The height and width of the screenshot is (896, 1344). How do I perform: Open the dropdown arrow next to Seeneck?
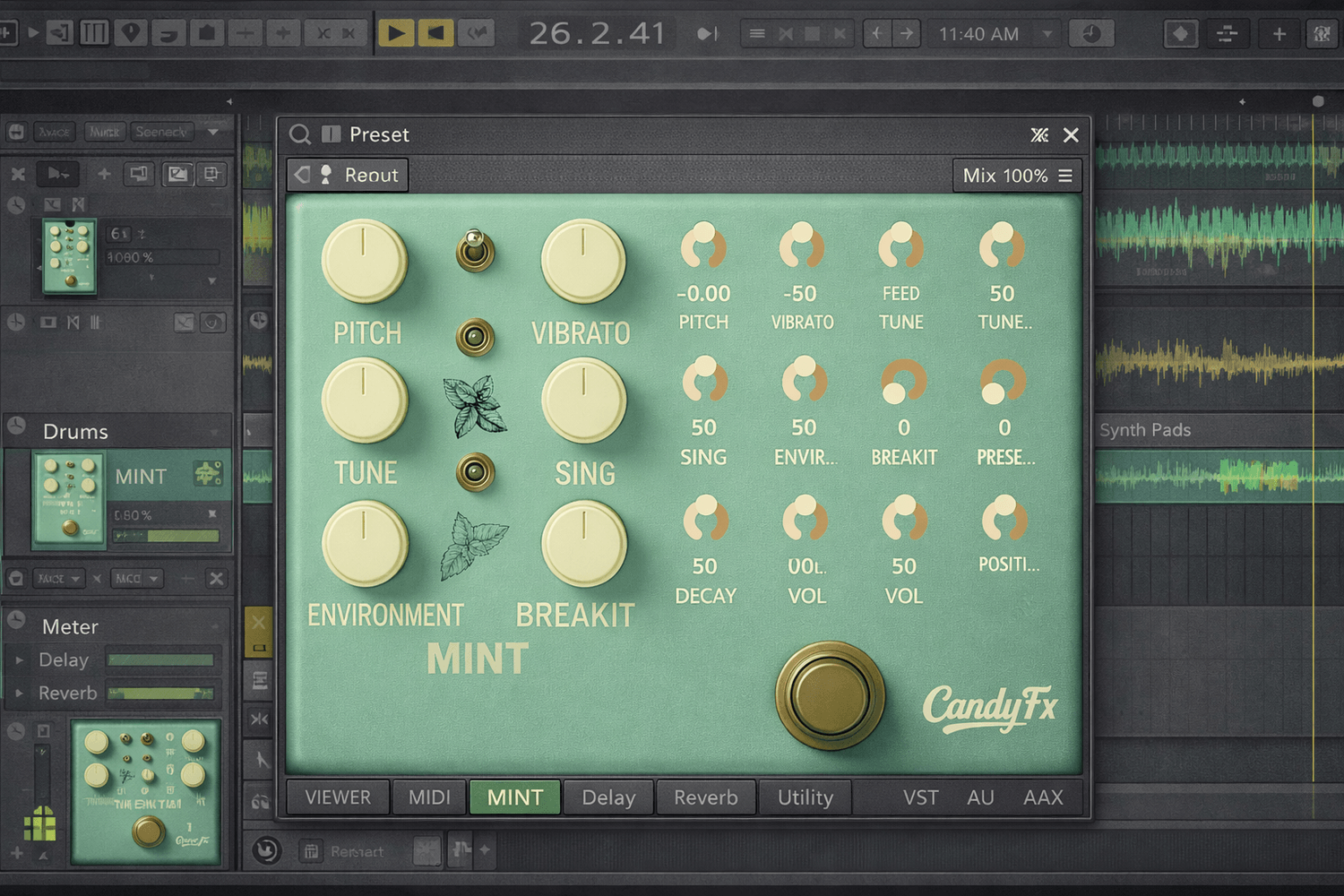tap(213, 132)
